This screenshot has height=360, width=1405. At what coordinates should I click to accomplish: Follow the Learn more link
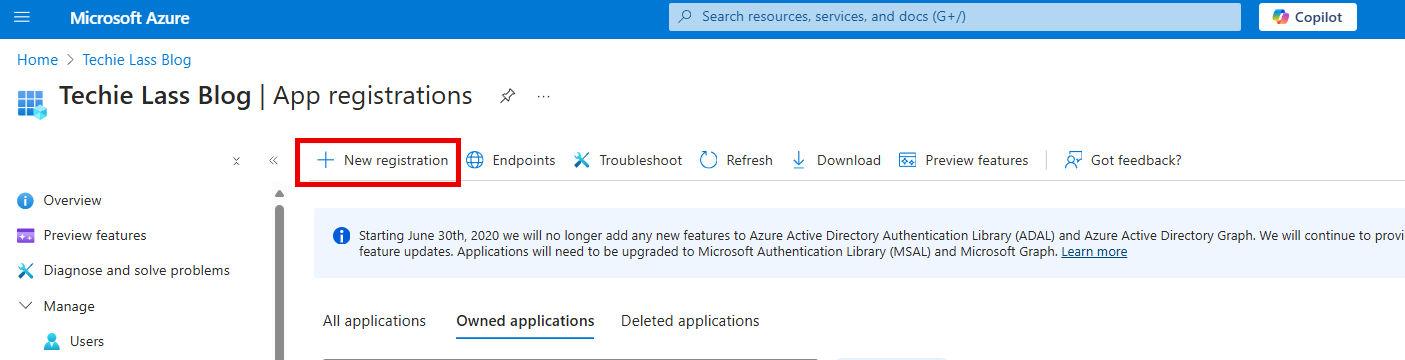(x=1094, y=252)
